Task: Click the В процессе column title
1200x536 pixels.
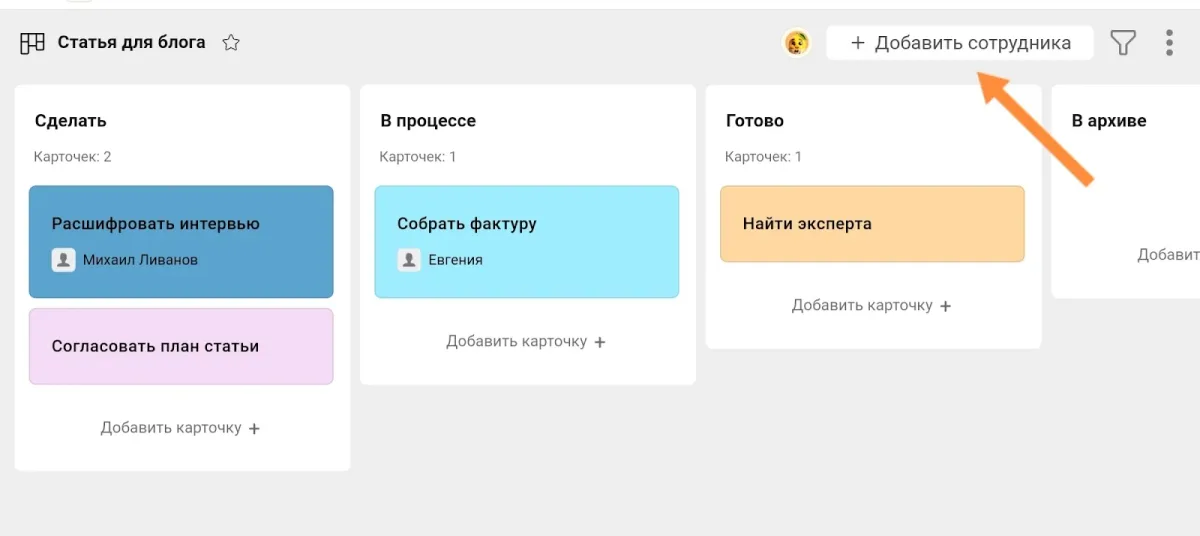Action: [428, 121]
